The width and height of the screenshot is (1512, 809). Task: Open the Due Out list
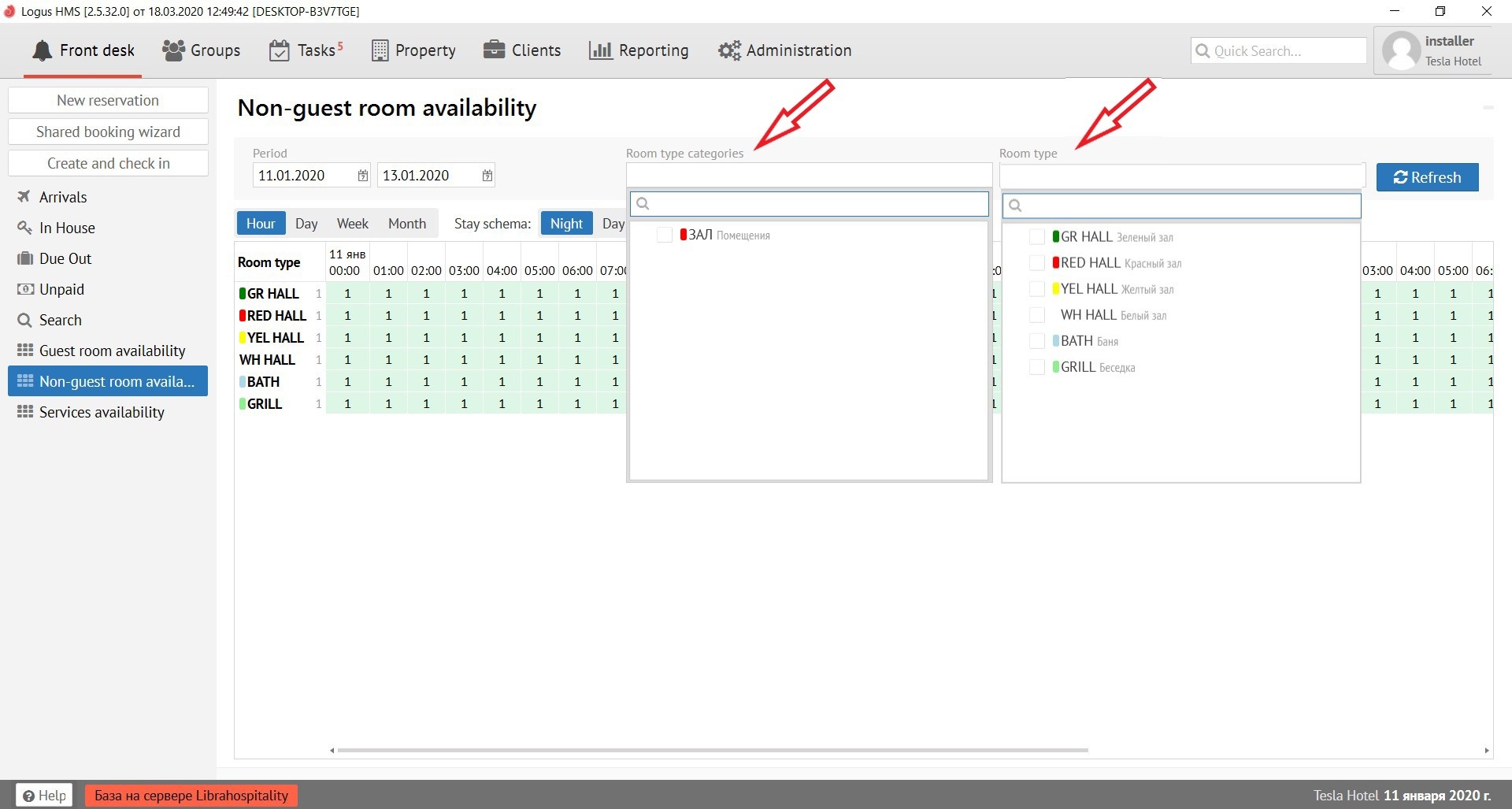(x=108, y=258)
